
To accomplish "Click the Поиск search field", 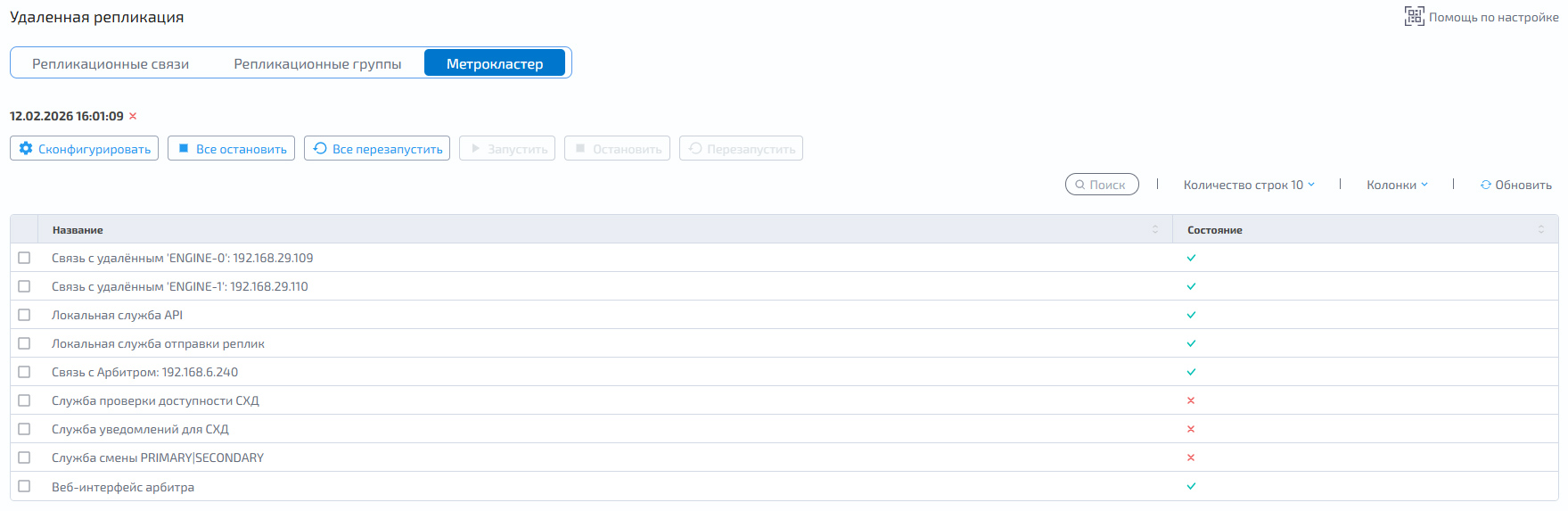I will pyautogui.click(x=1102, y=185).
